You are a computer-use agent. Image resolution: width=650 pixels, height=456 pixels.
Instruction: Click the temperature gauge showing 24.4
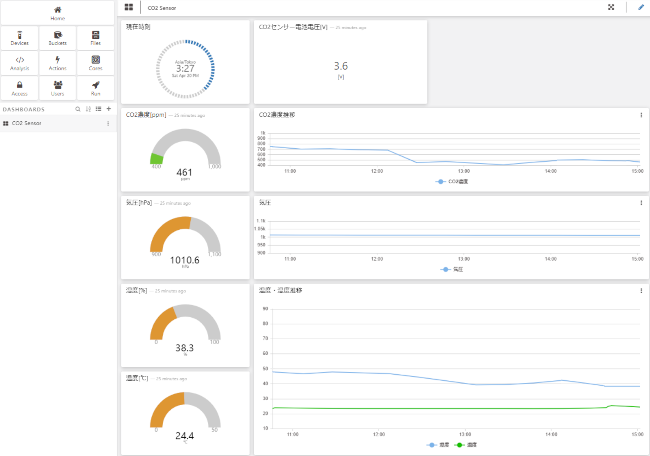(x=185, y=417)
